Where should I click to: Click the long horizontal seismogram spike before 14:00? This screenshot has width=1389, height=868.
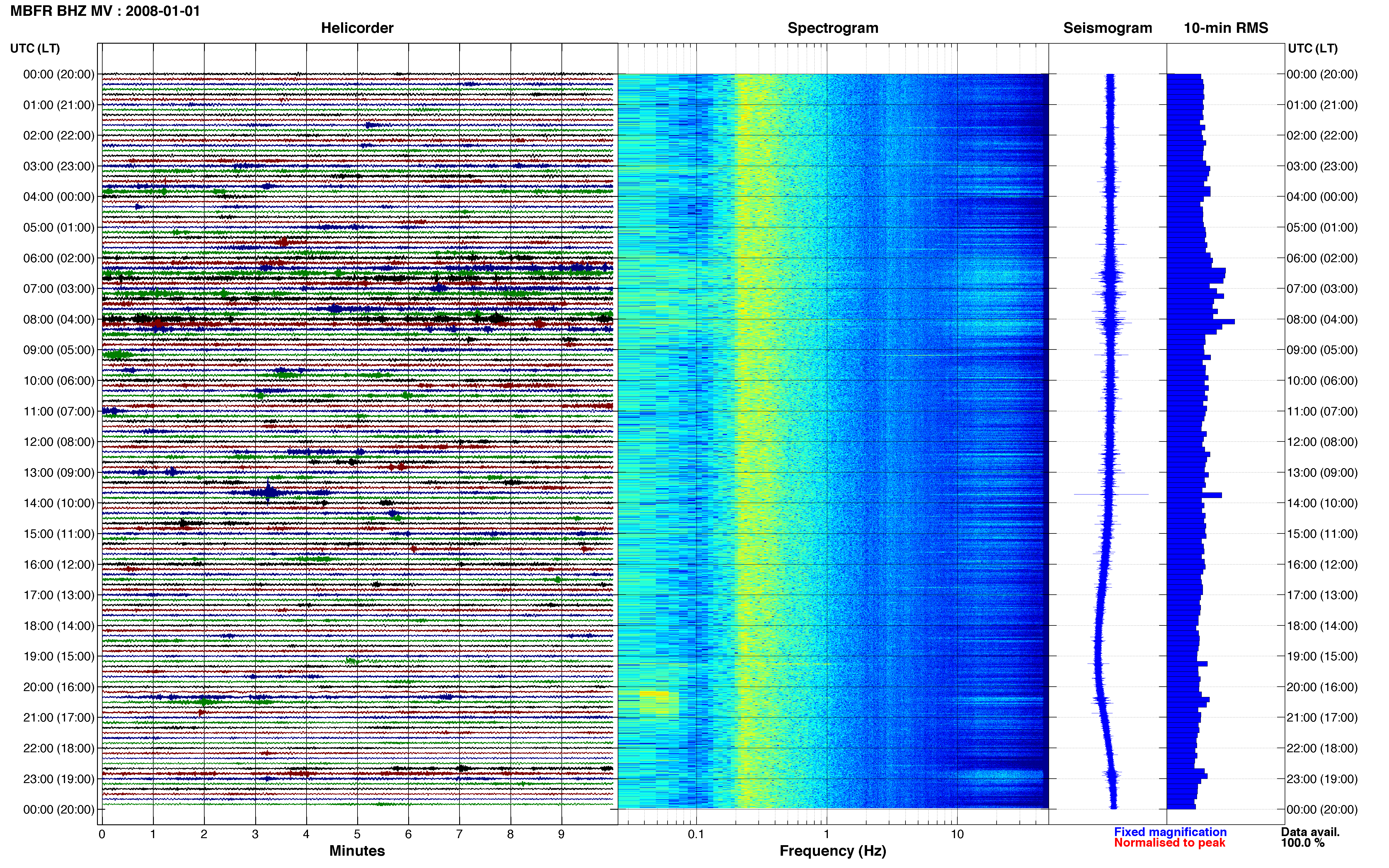(x=1111, y=494)
